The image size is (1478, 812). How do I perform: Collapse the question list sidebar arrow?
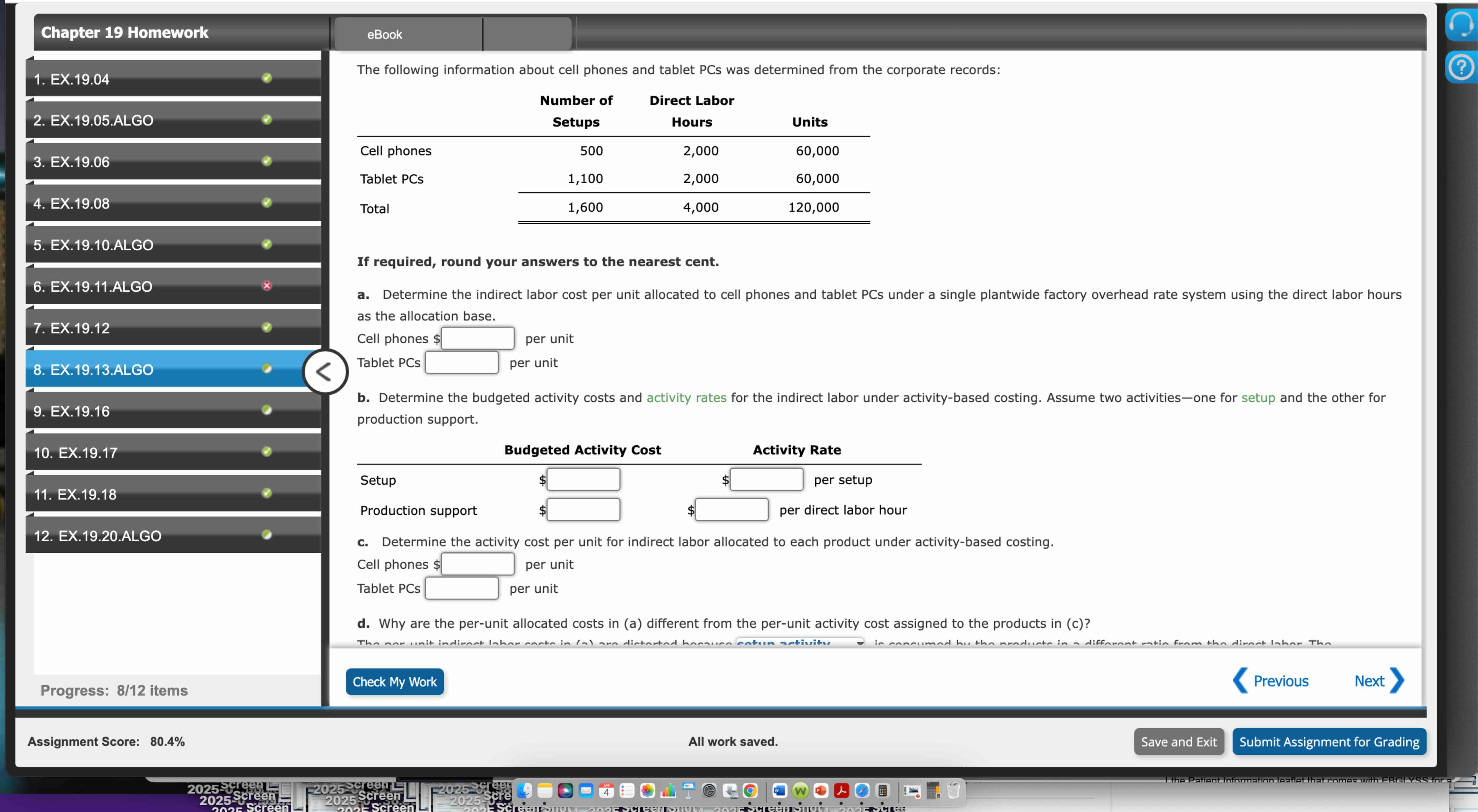point(325,372)
